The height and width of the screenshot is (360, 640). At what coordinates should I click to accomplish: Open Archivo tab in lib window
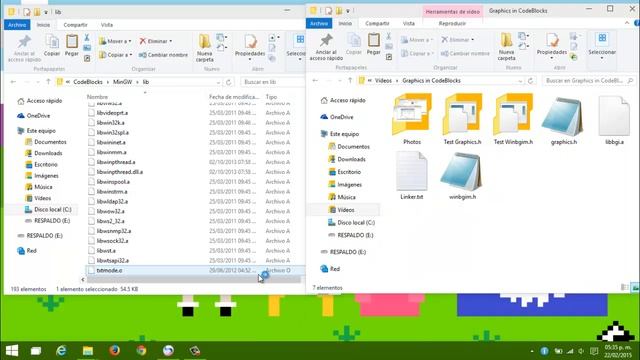(x=17, y=25)
